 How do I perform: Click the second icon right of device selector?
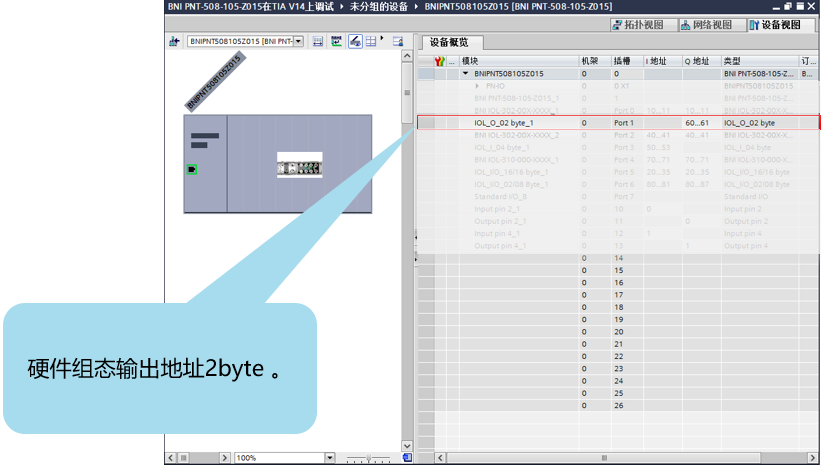coord(336,42)
